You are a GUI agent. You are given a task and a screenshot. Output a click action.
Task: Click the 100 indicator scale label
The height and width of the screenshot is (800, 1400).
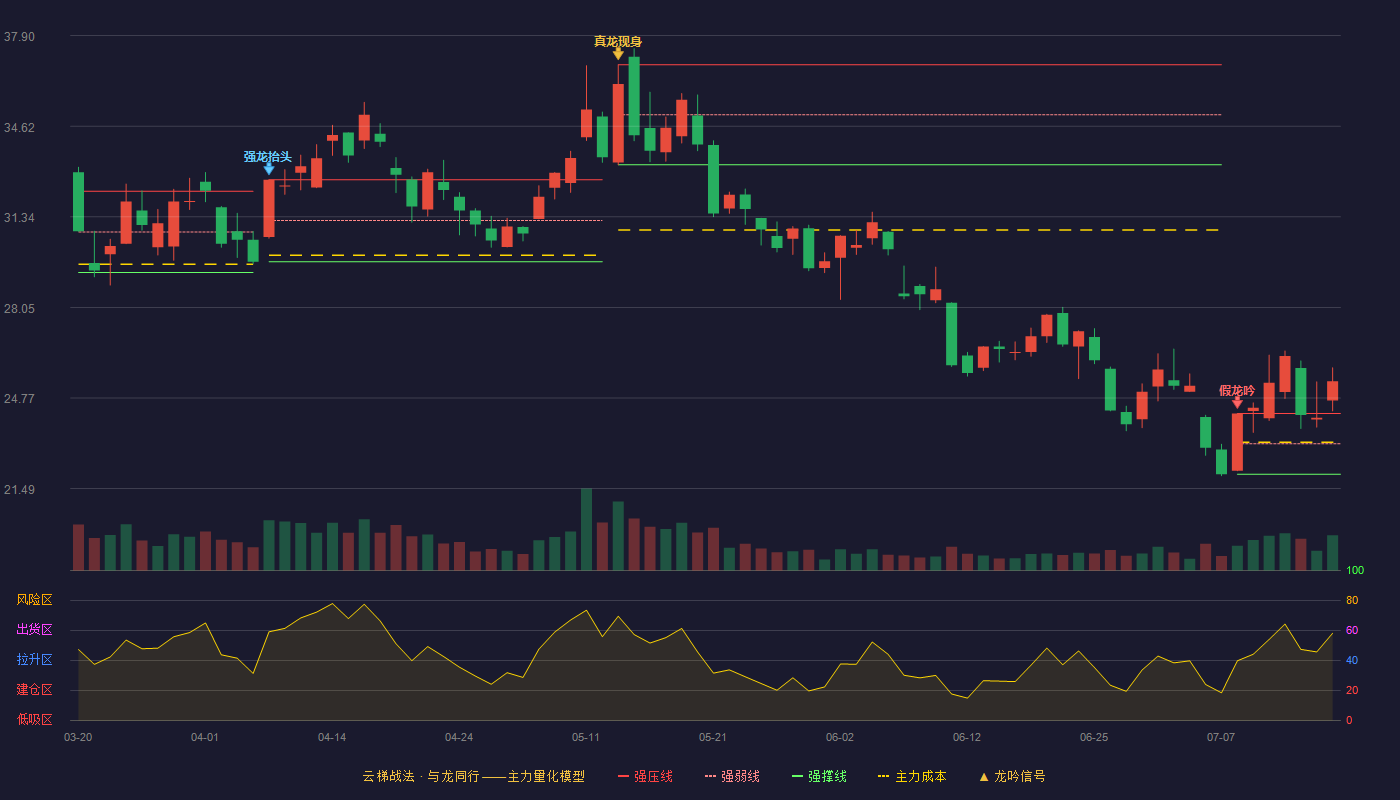coord(1355,571)
